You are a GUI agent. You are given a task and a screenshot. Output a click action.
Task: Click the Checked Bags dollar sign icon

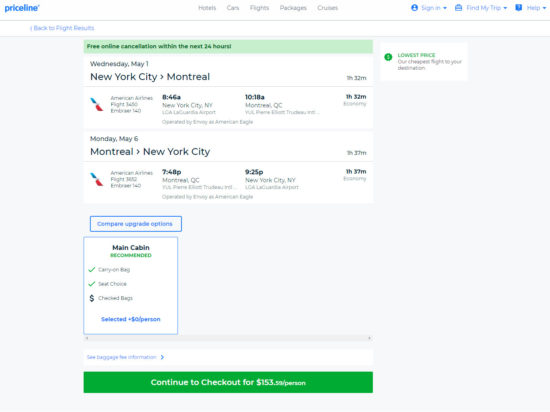click(92, 298)
